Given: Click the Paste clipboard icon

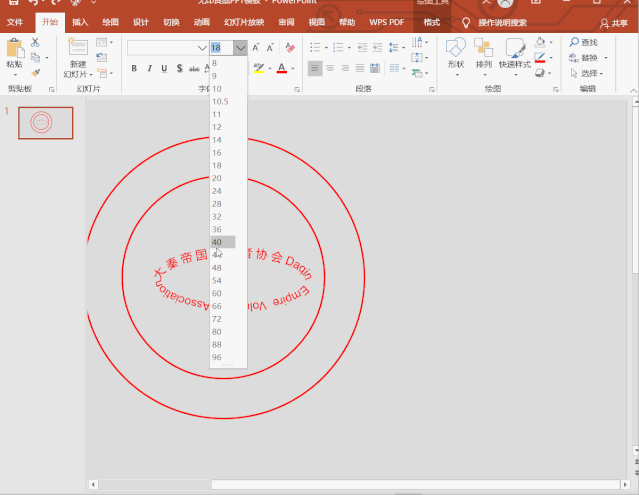Looking at the screenshot, I should pos(14,49).
